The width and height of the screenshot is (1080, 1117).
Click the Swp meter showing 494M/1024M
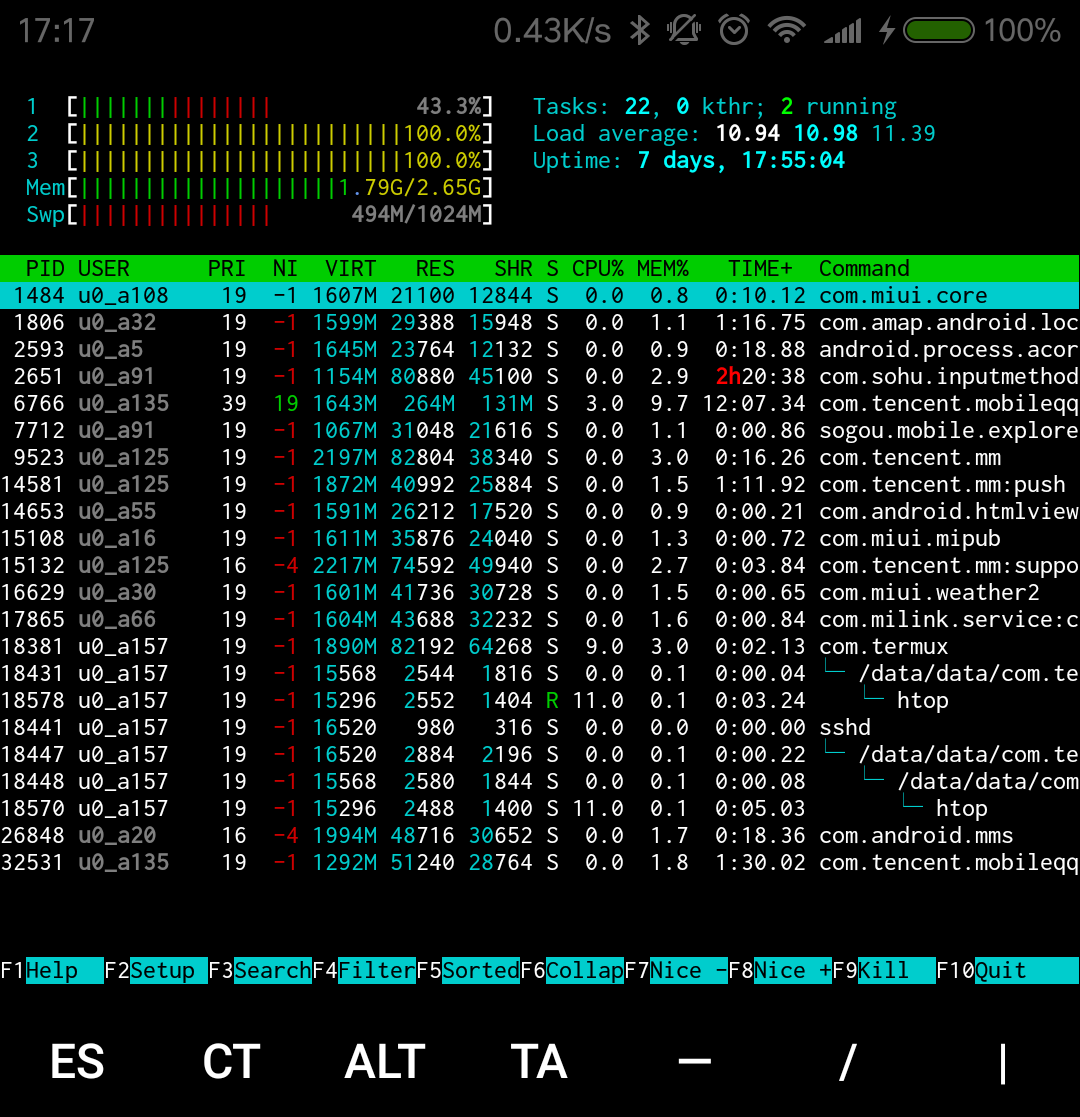point(259,215)
